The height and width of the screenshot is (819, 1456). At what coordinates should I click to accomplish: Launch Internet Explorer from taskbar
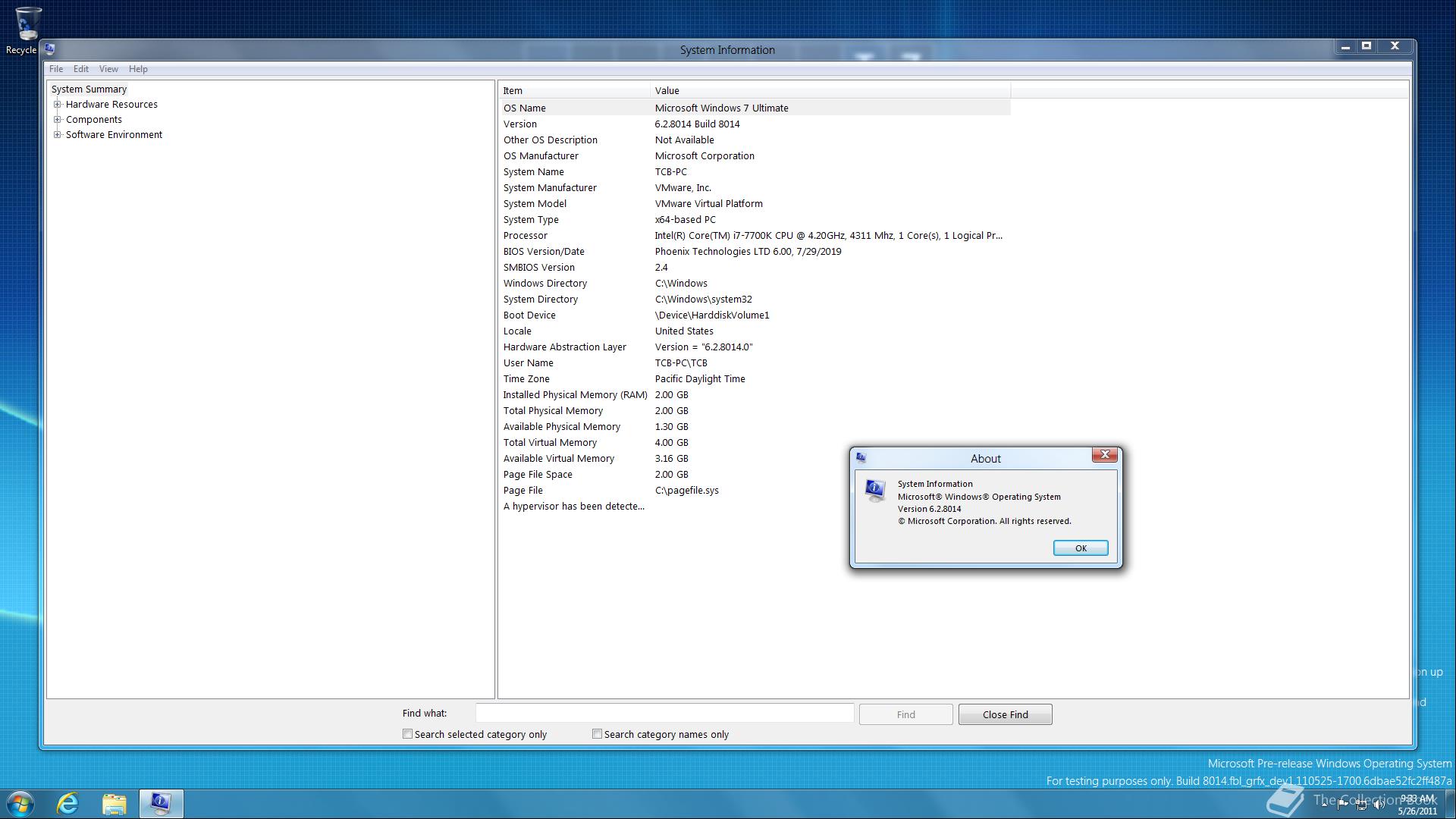tap(68, 804)
